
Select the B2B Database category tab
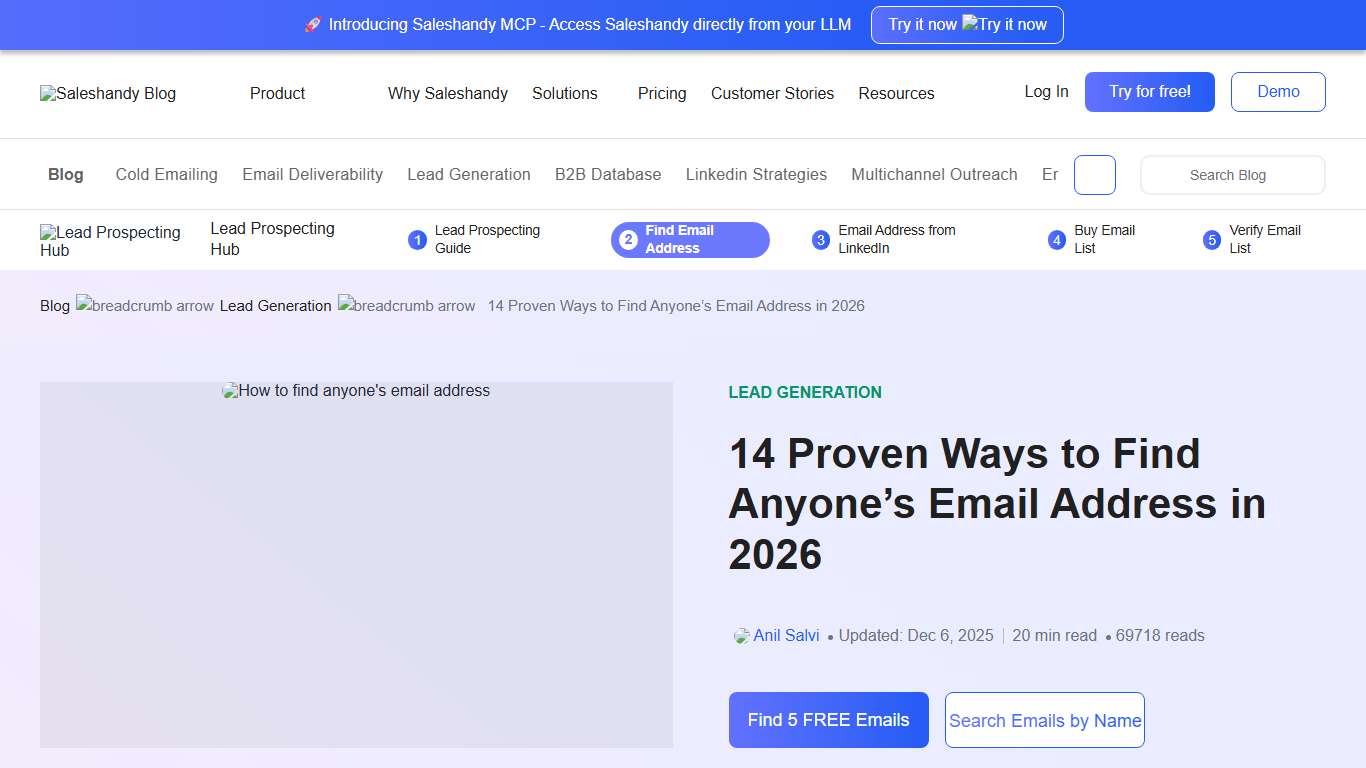click(608, 174)
